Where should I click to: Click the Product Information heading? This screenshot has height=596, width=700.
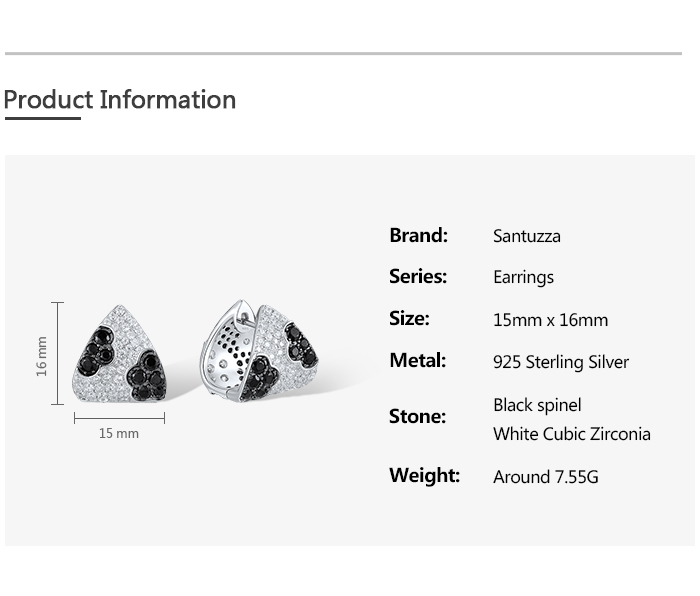click(x=120, y=100)
